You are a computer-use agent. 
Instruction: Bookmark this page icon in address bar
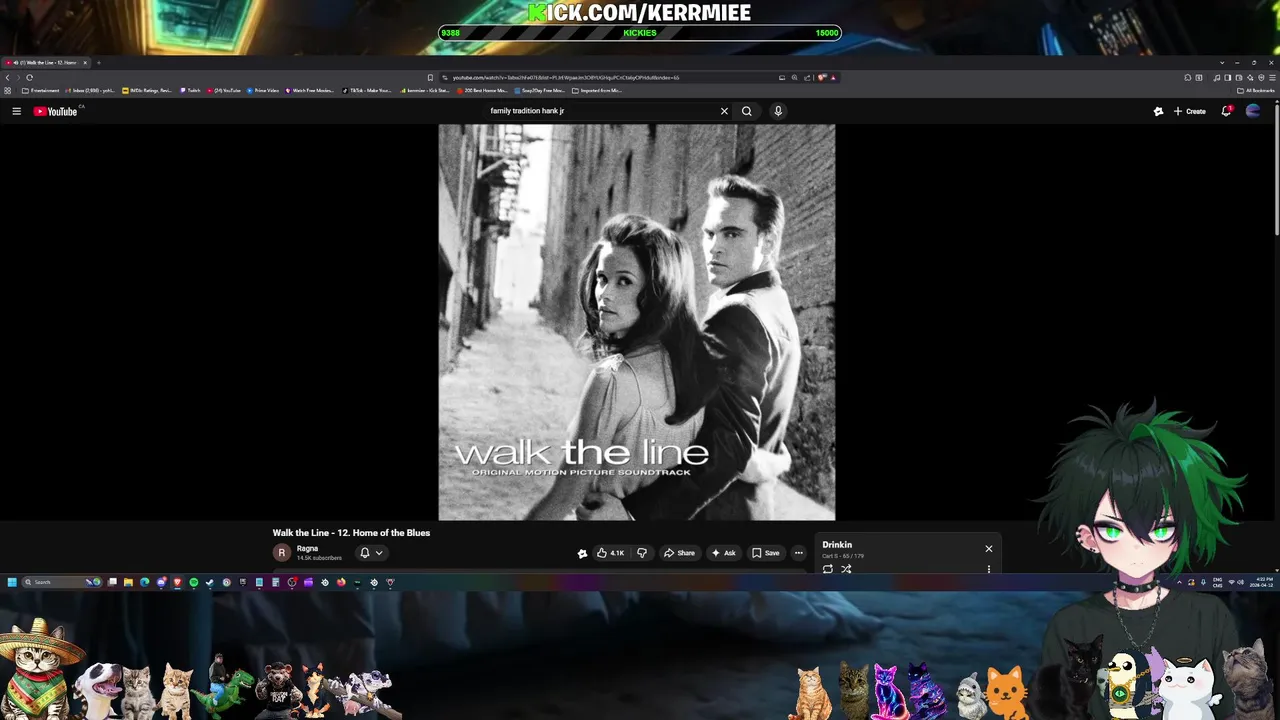click(430, 77)
